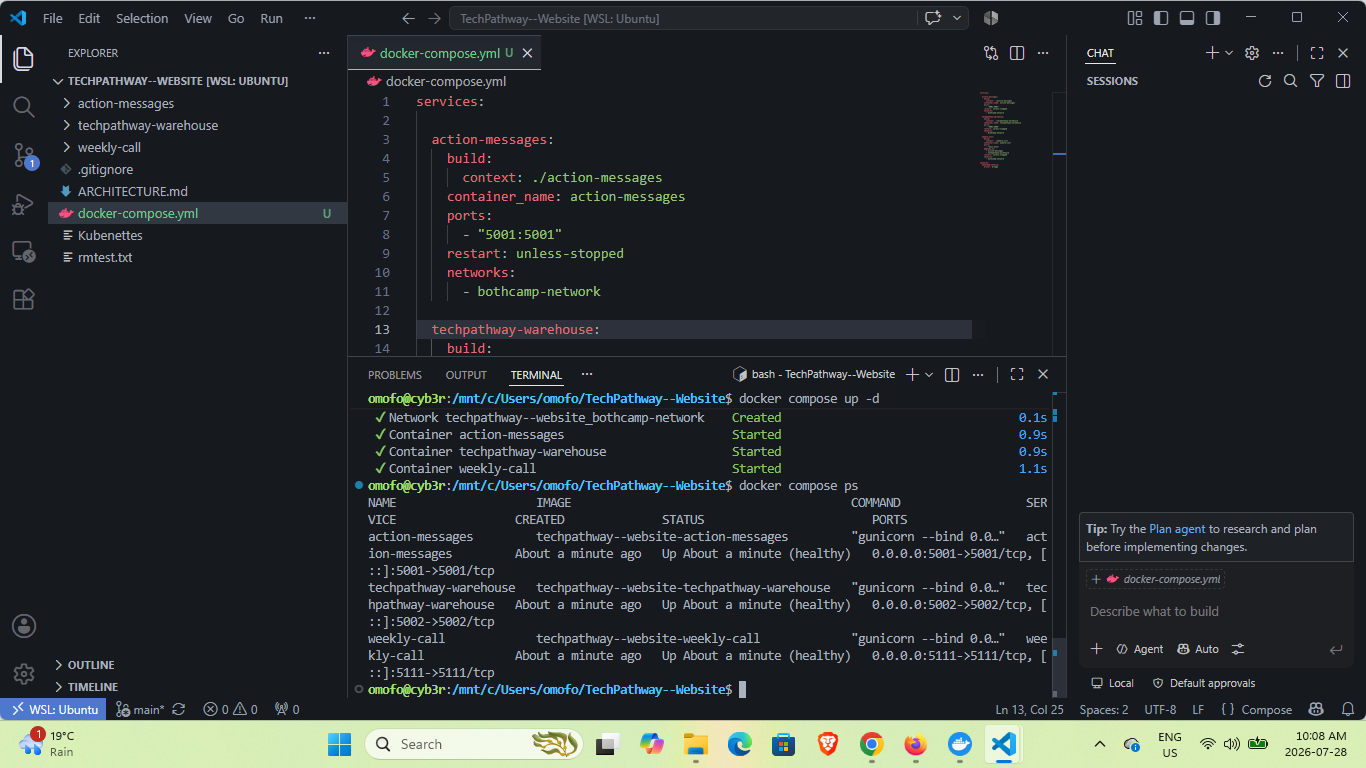Toggle Primary Side Bar layout icon
The height and width of the screenshot is (768, 1366).
coord(1161,18)
